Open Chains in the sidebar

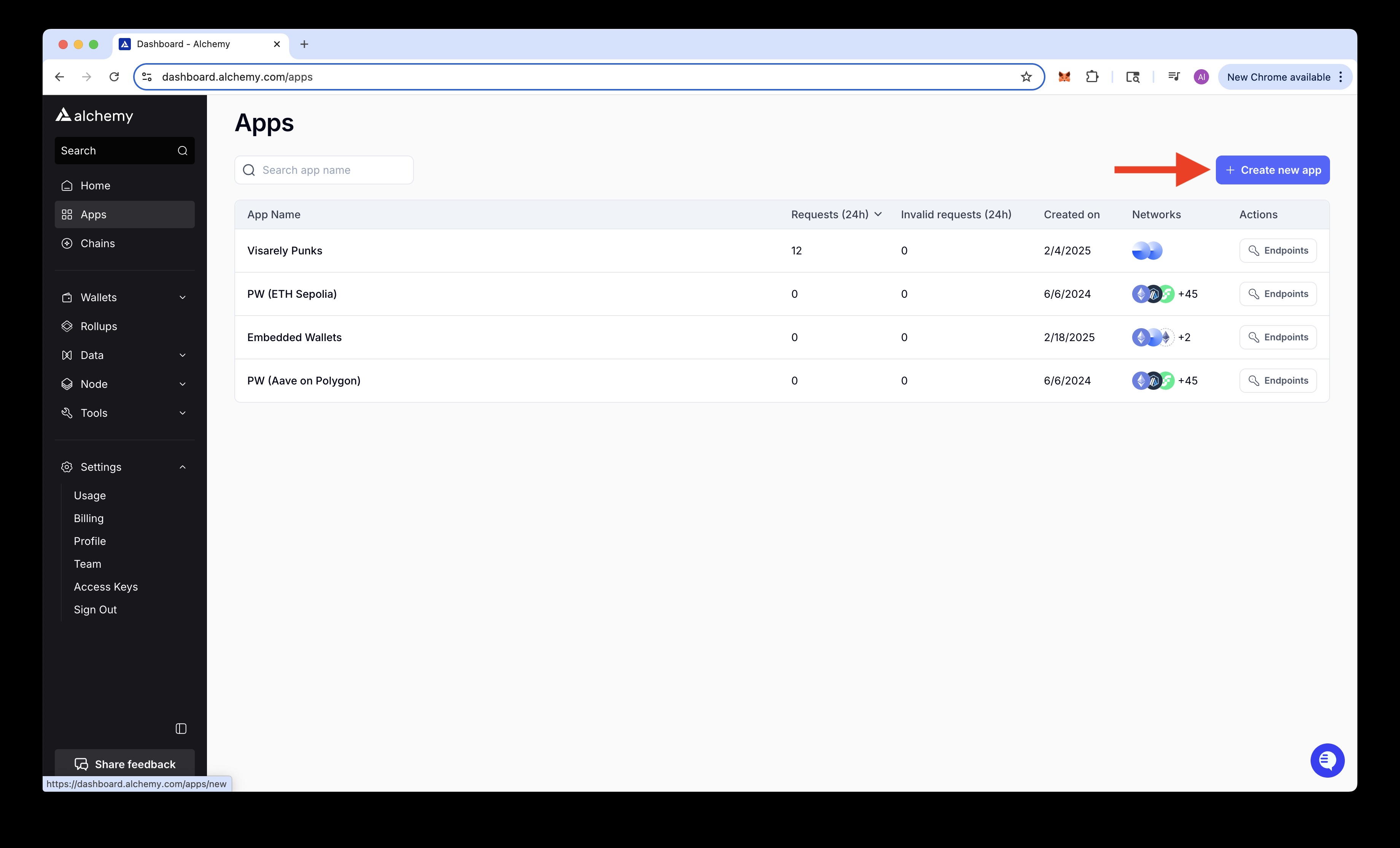124,243
